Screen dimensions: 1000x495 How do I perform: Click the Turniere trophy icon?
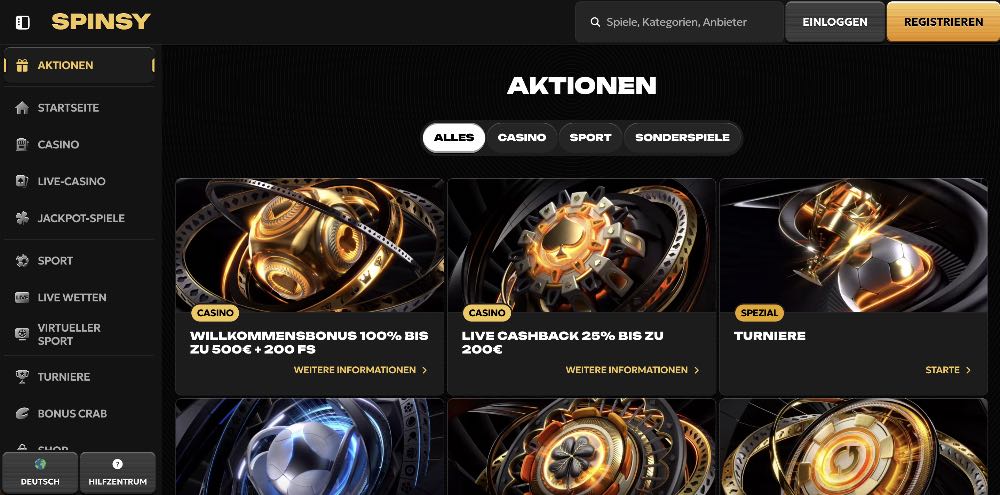(x=22, y=376)
